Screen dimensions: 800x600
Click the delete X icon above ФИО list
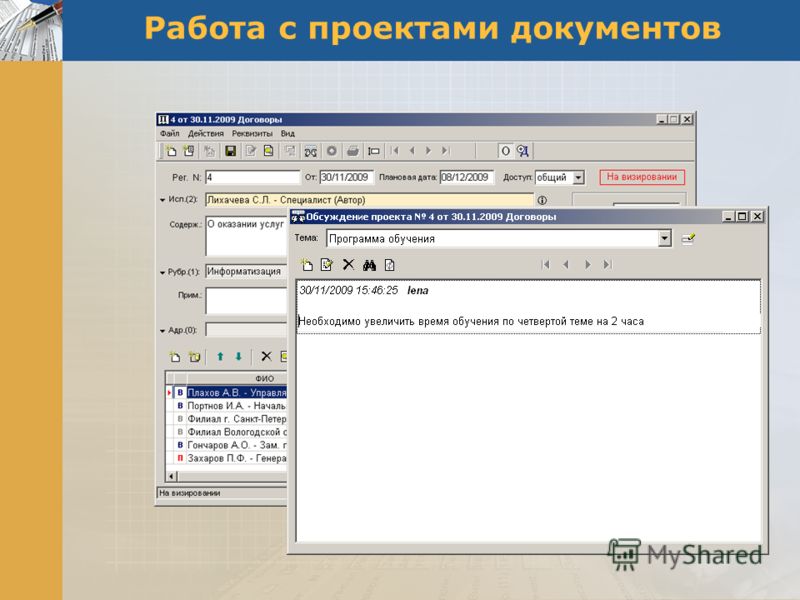[266, 356]
